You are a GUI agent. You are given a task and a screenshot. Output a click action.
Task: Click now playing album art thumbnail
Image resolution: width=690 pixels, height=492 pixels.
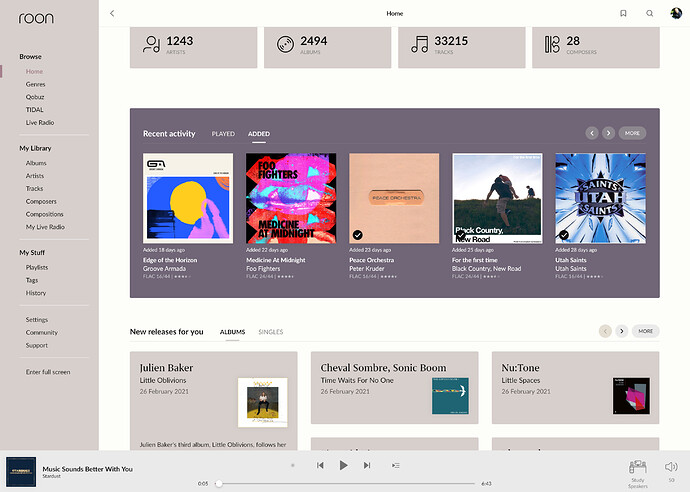pos(21,472)
